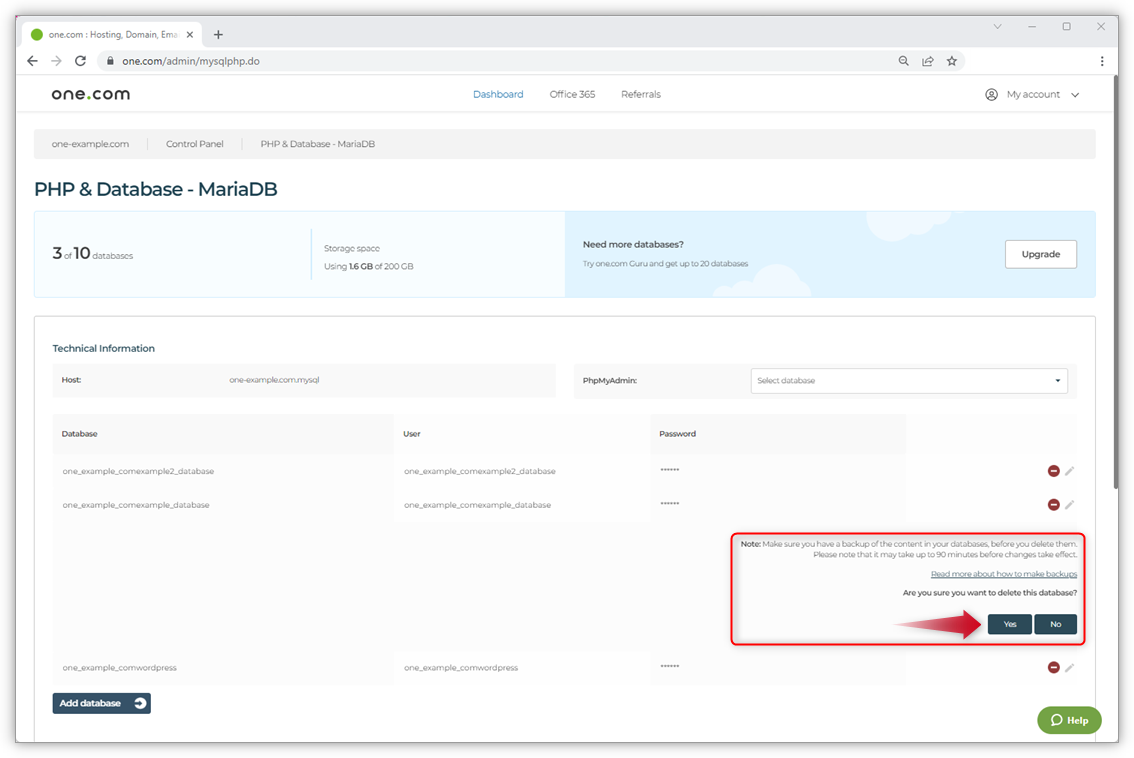Screen dimensions: 1134x758
Task: View site security via the padlock icon
Action: (109, 61)
